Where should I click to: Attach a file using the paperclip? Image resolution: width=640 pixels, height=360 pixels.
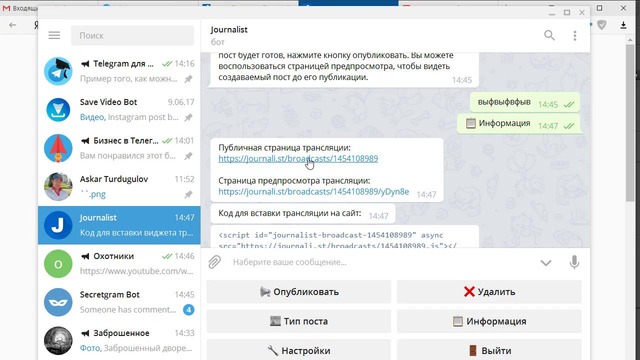214,262
